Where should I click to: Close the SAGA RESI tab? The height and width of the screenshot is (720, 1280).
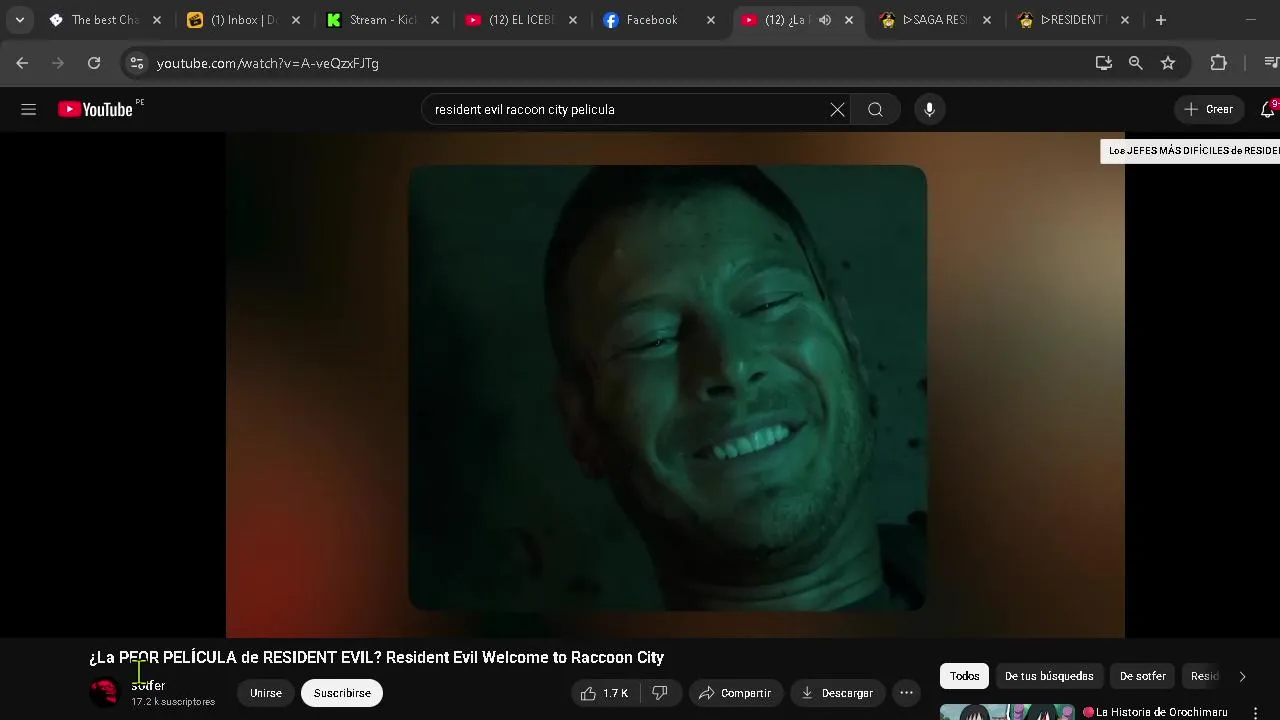[x=987, y=20]
